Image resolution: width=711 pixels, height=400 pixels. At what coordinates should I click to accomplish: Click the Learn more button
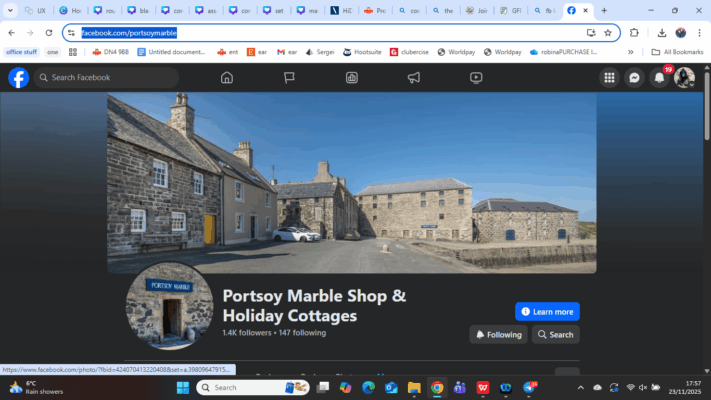[547, 311]
